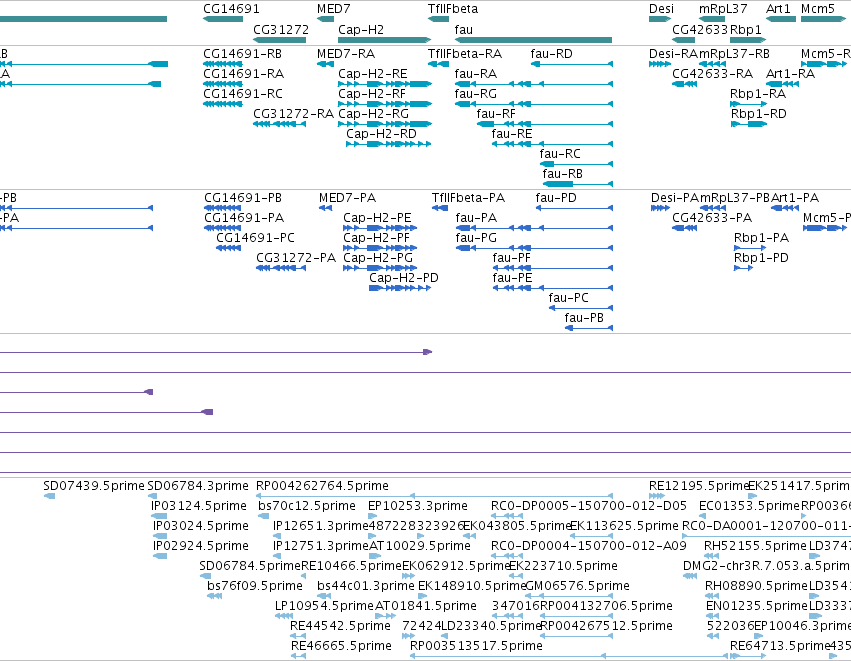This screenshot has width=851, height=661.
Task: Select EST RP004262764.5prime
Action: click(322, 486)
